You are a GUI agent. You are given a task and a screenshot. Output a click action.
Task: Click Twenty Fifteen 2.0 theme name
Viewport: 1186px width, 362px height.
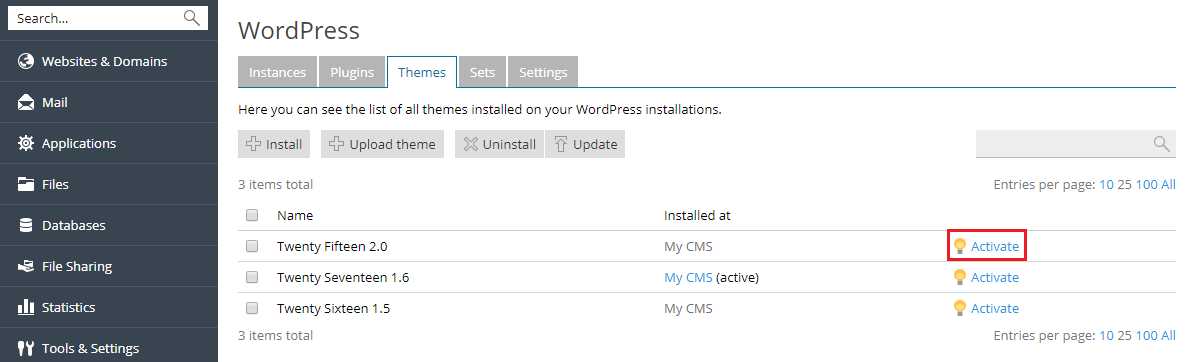pos(333,246)
